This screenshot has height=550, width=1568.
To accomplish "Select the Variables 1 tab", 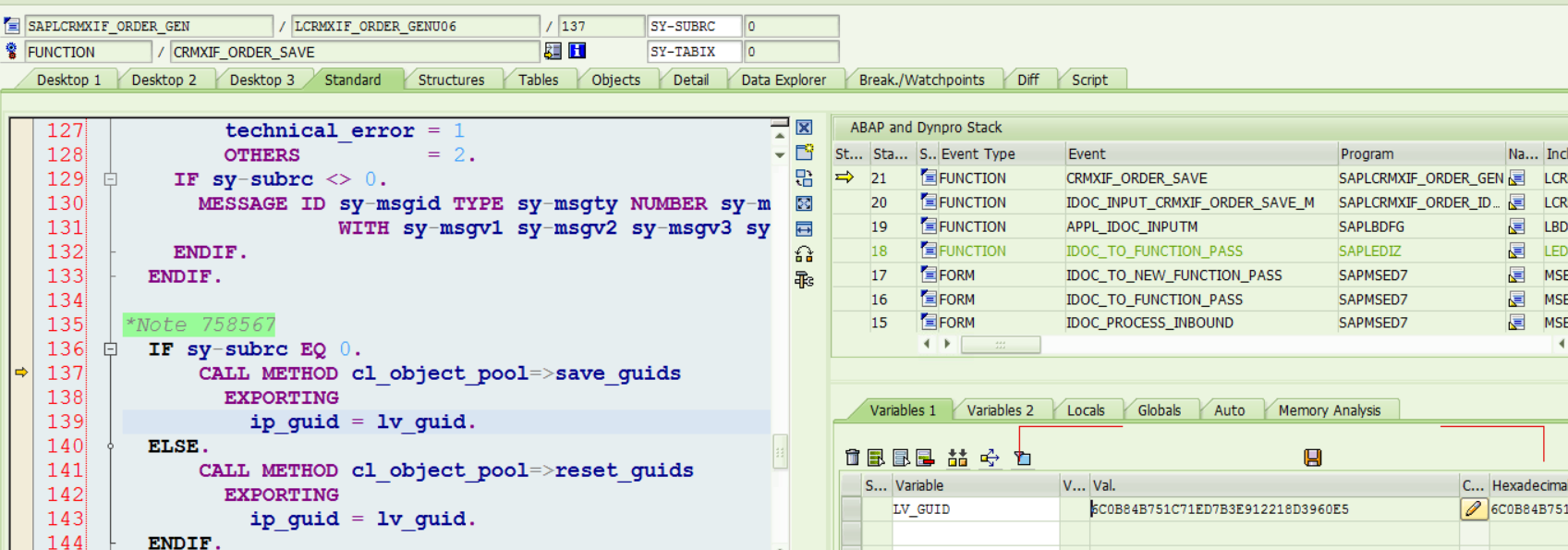I will 903,410.
